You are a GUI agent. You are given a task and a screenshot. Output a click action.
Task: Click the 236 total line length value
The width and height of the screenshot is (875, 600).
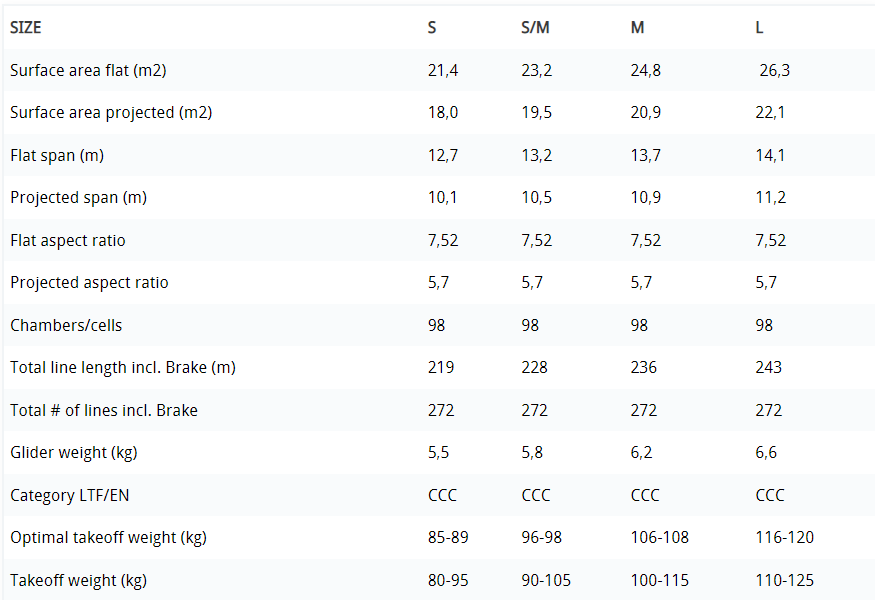coord(644,368)
